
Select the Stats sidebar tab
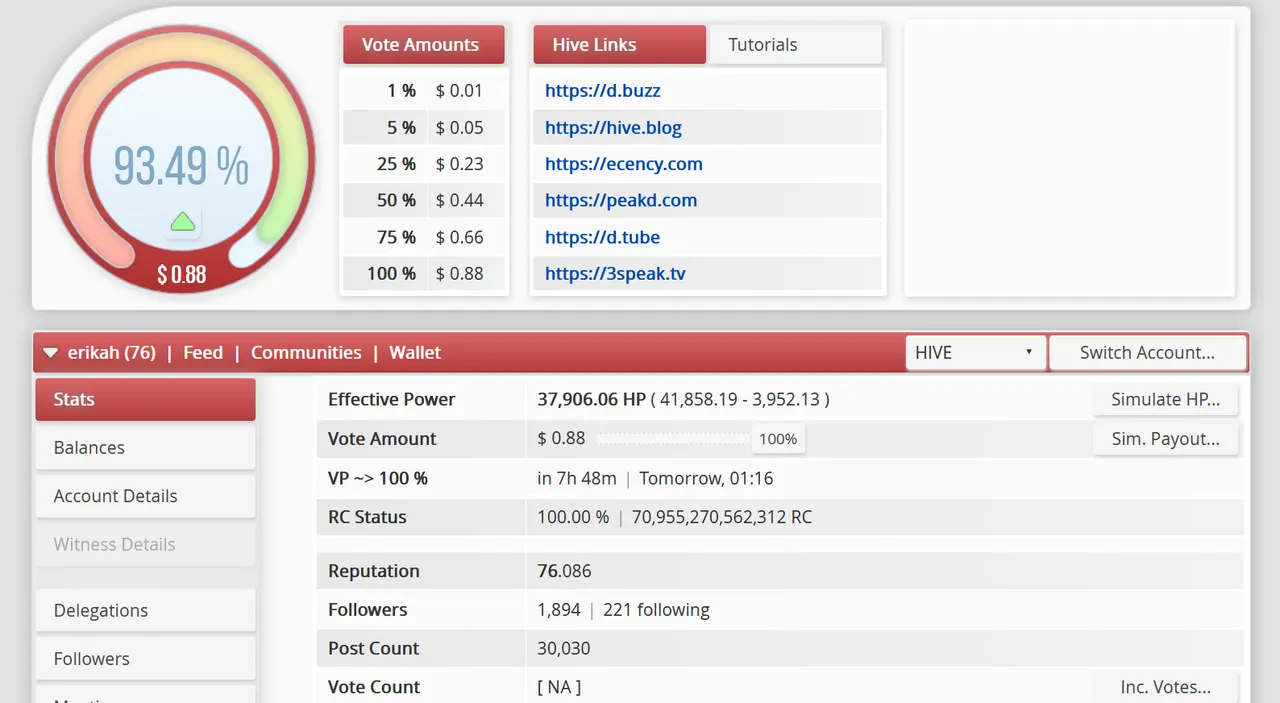click(145, 399)
